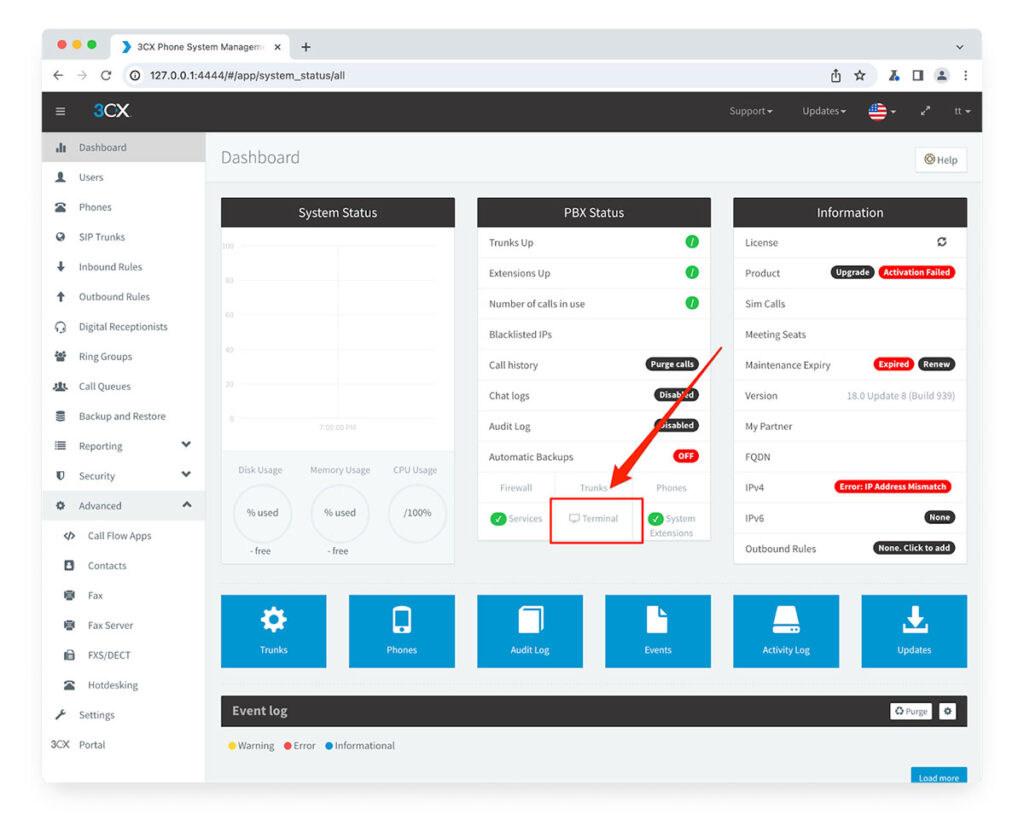Click the license refresh icon

pyautogui.click(x=942, y=242)
